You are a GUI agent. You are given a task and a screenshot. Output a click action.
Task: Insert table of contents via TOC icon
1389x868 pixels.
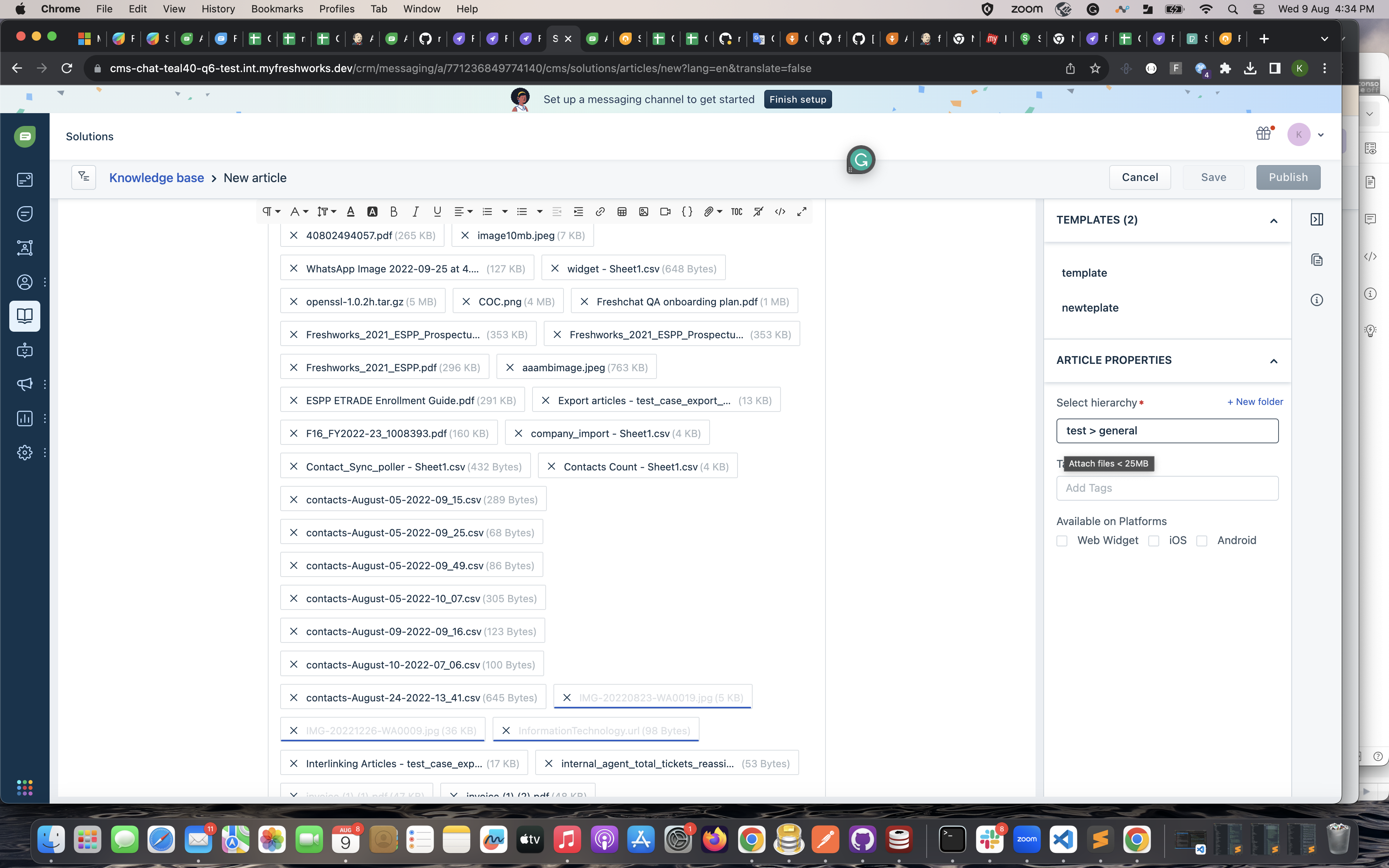coord(736,212)
